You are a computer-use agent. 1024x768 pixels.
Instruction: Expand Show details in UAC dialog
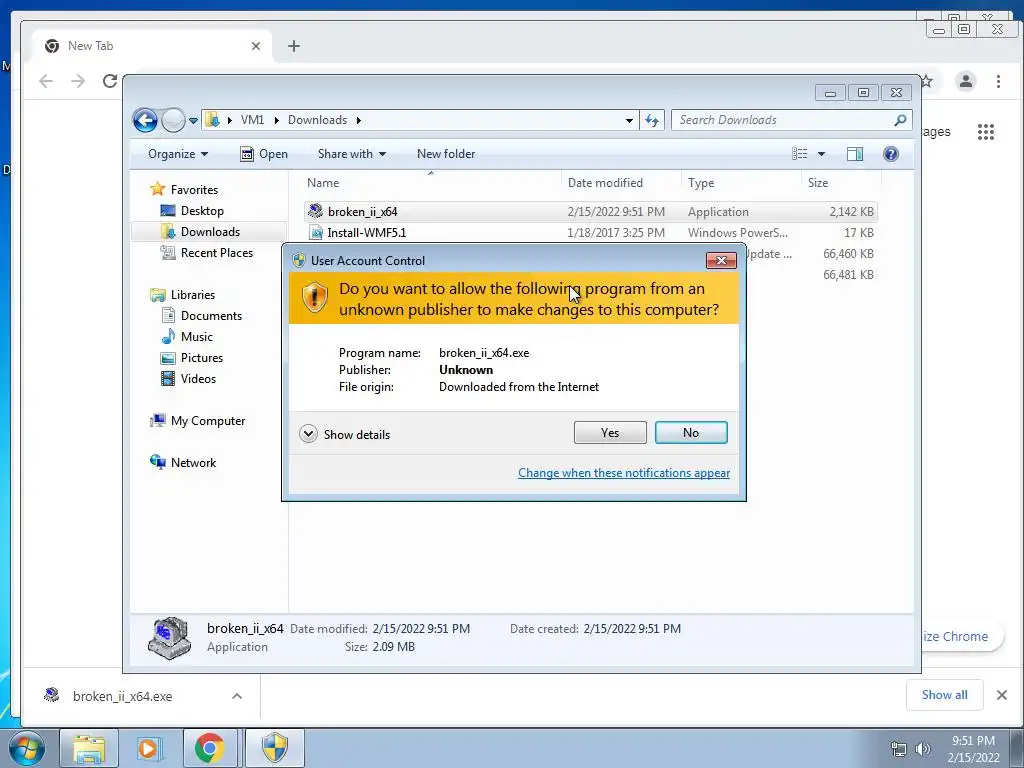(x=345, y=434)
